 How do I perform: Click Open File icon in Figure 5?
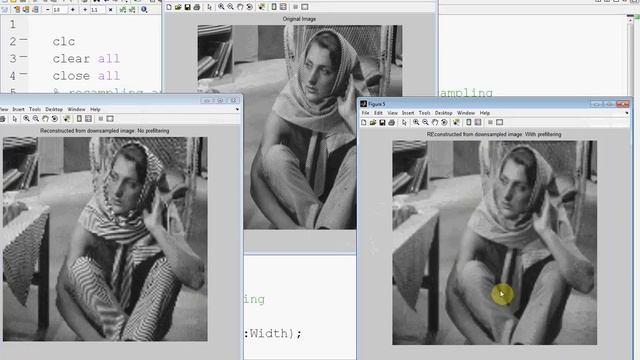coord(373,122)
